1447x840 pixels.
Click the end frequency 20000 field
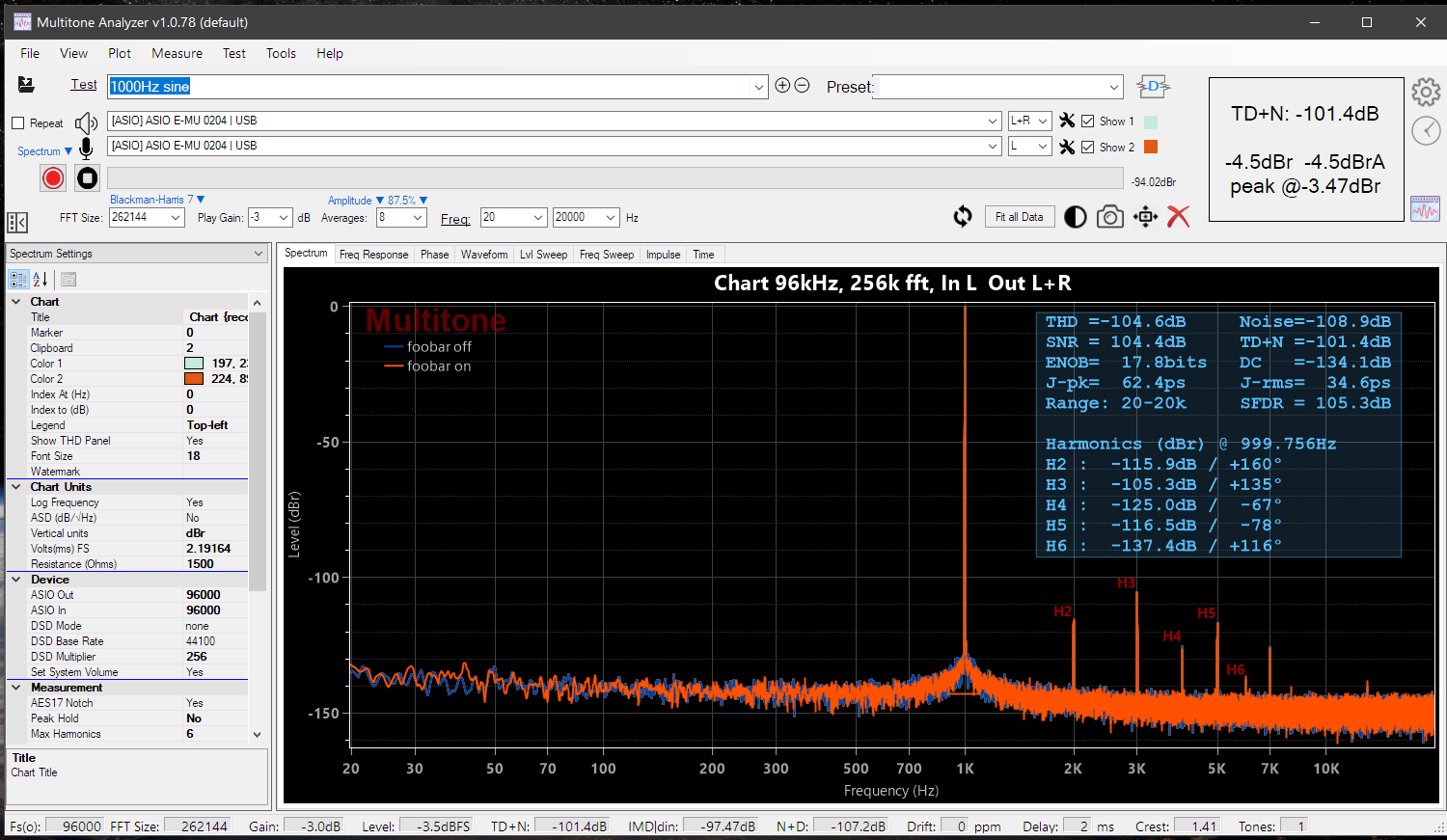click(x=577, y=218)
